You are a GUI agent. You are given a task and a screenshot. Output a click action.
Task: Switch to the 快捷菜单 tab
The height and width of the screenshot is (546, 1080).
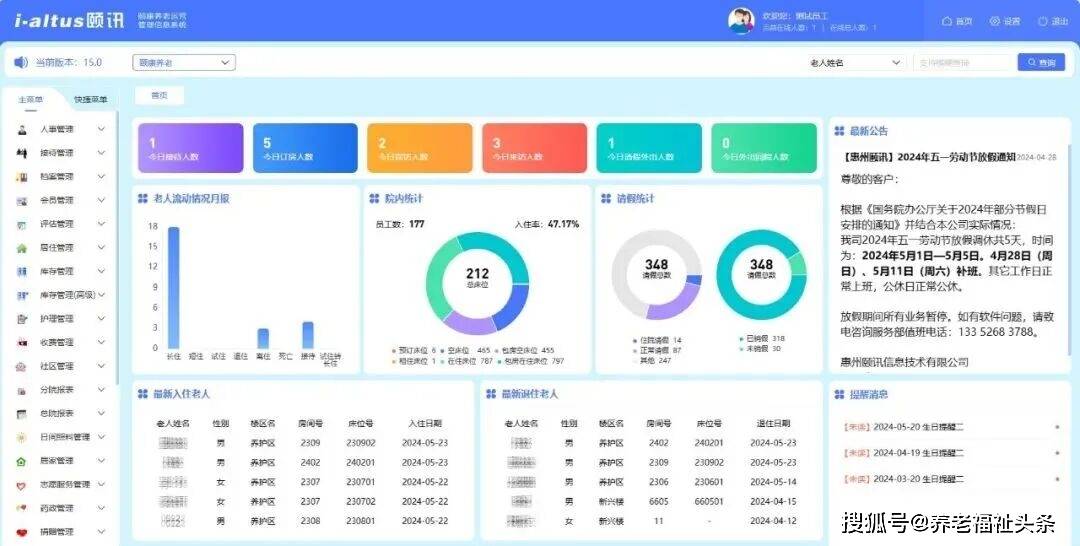click(x=90, y=100)
